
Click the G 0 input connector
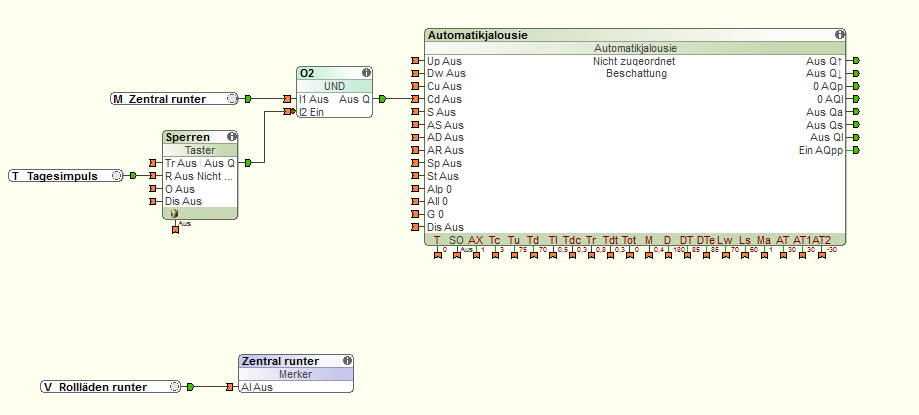coord(416,214)
